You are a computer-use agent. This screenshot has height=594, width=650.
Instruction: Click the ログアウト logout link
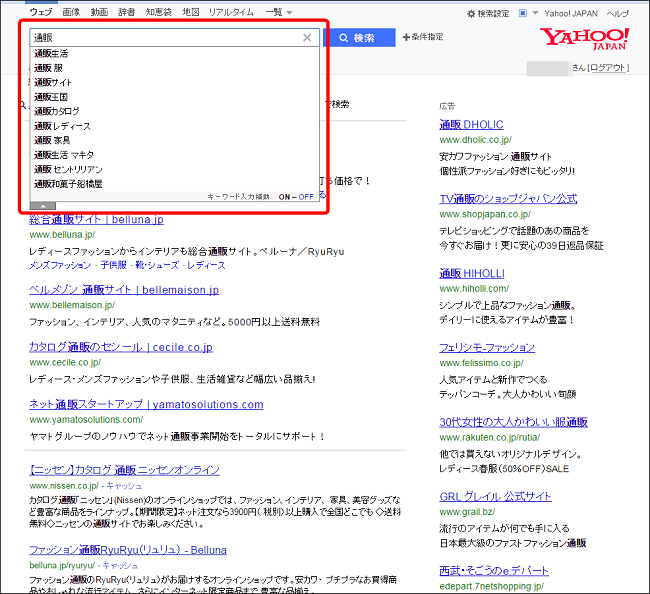pos(608,68)
